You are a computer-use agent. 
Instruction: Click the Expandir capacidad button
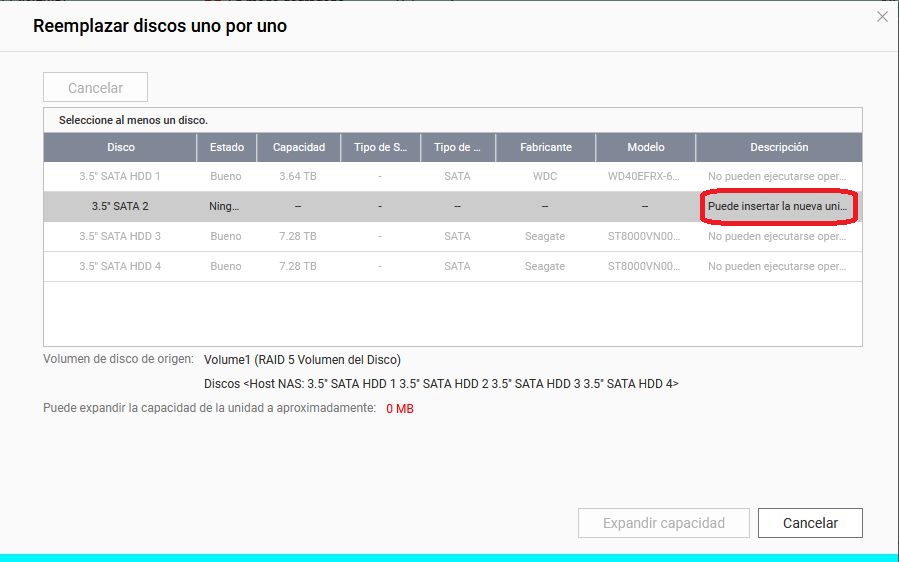[x=663, y=523]
